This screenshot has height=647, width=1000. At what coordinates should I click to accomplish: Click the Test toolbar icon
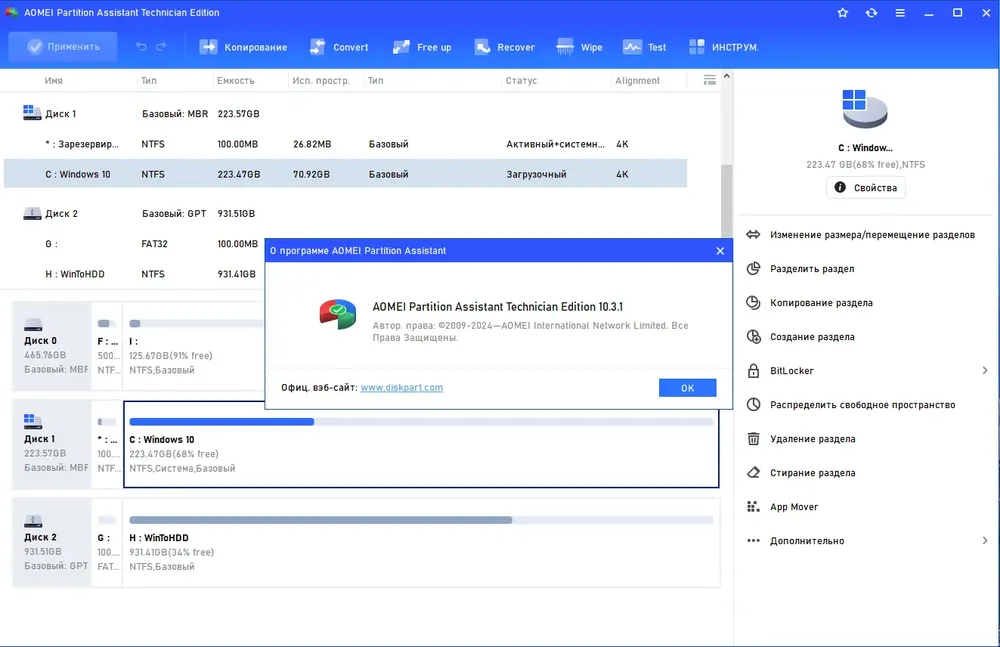click(632, 47)
